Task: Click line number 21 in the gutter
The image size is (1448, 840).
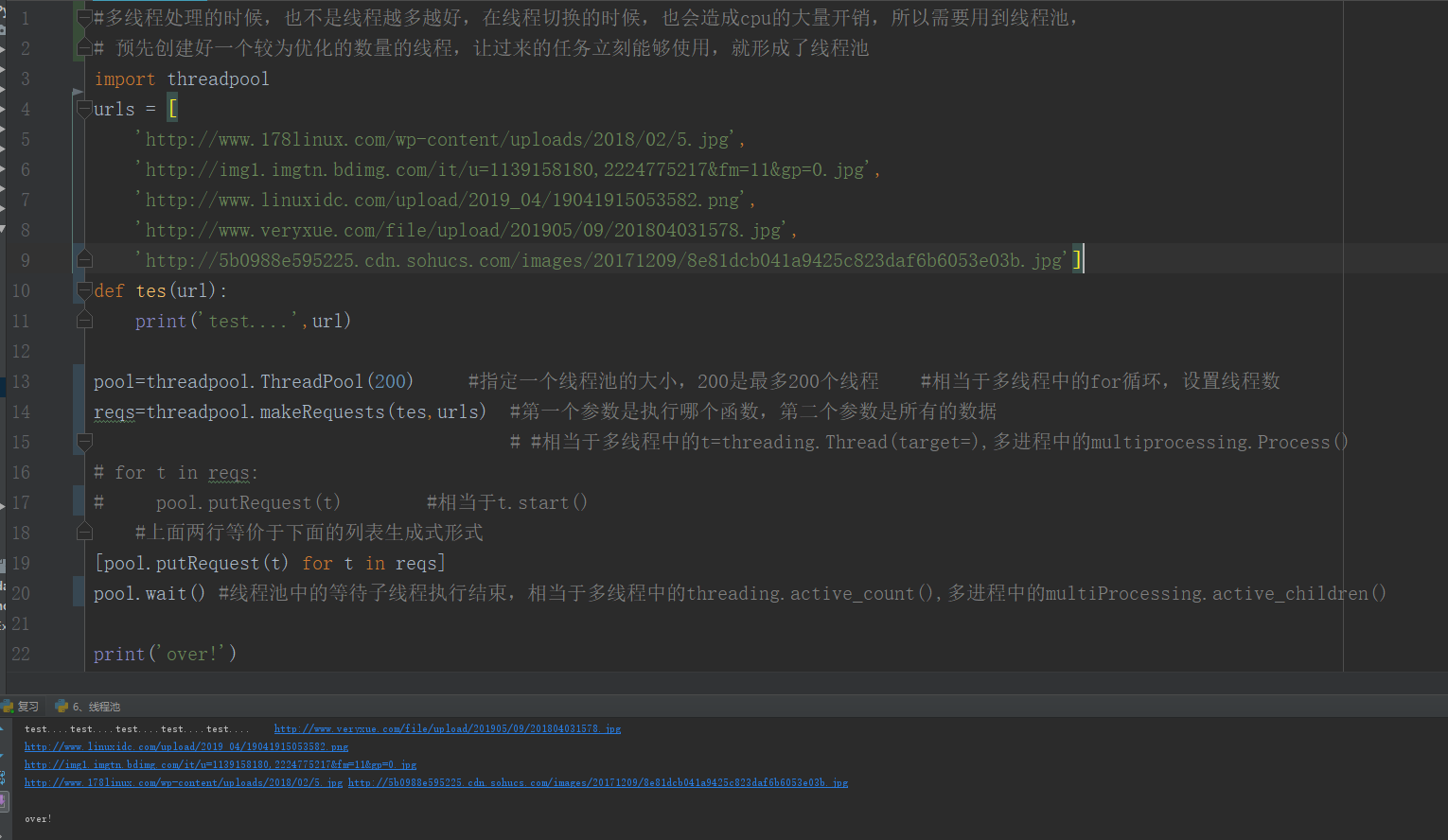Action: pyautogui.click(x=21, y=624)
